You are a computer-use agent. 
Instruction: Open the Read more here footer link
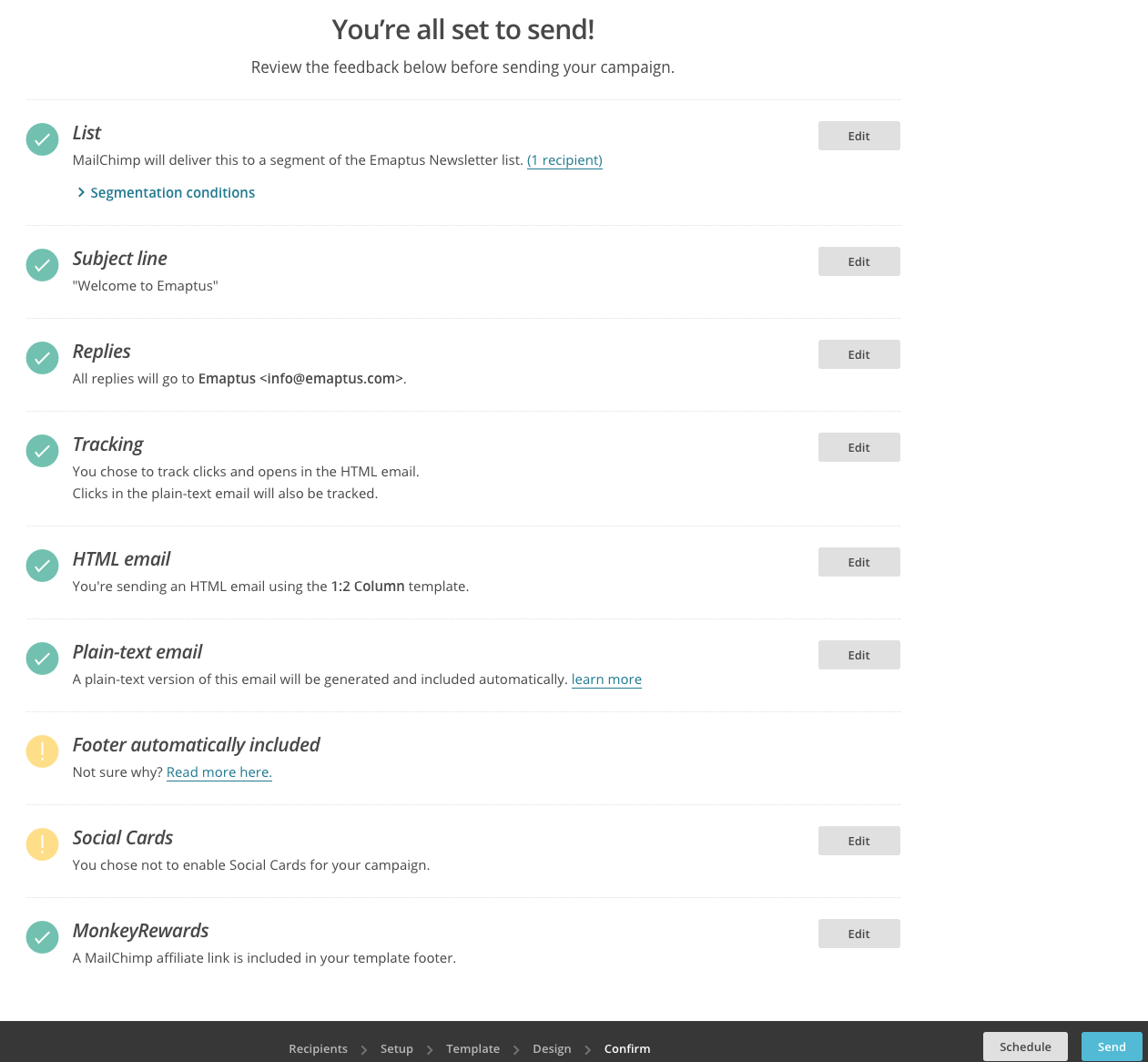[218, 772]
